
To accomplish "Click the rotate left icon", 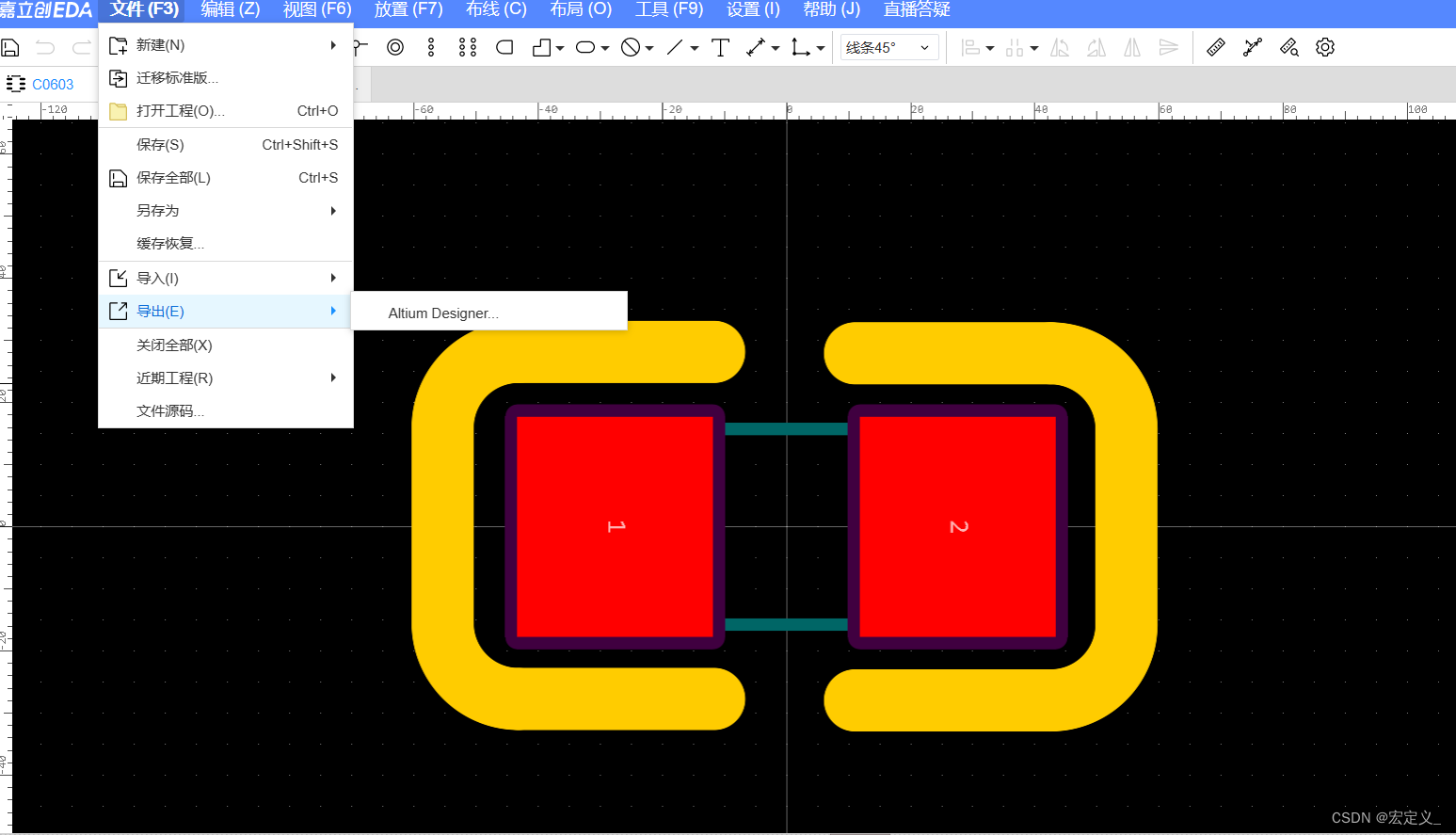I will point(1060,47).
